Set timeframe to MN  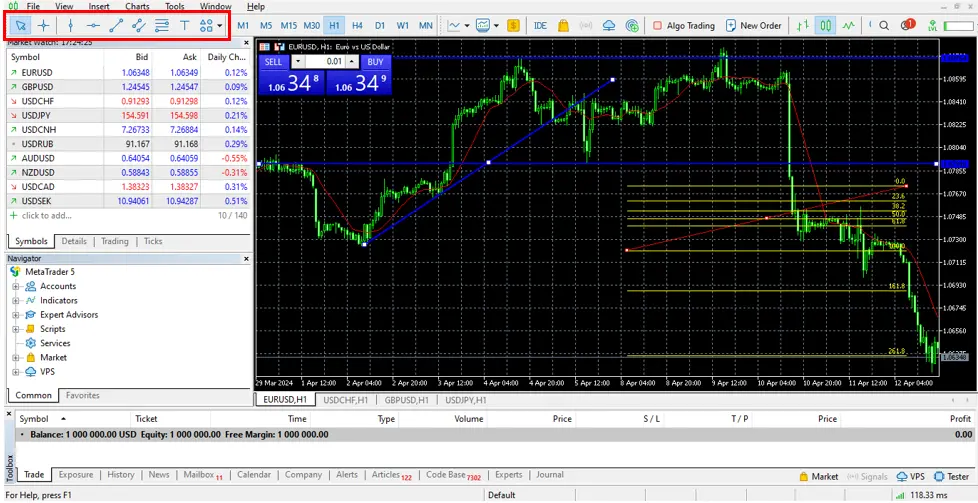(x=425, y=26)
